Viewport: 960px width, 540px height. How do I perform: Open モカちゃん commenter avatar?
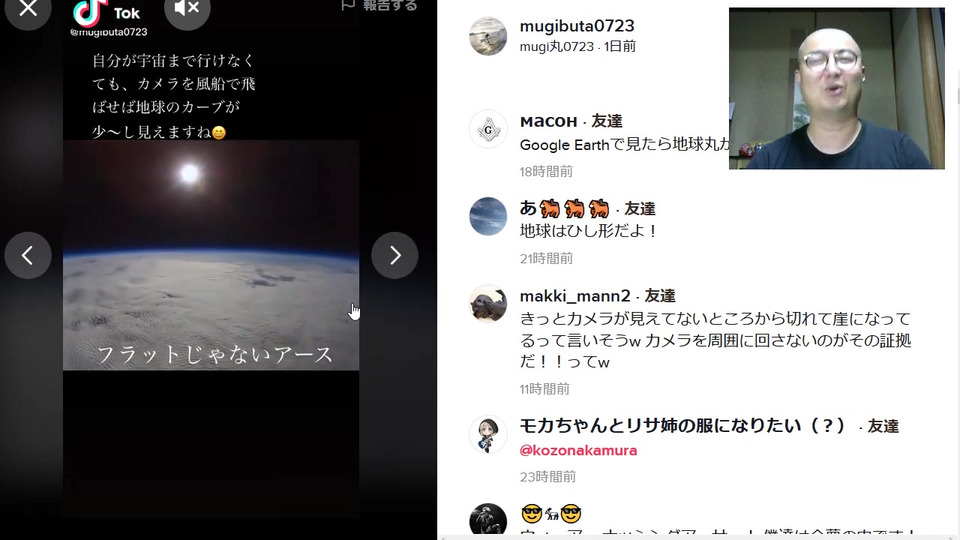coord(488,434)
